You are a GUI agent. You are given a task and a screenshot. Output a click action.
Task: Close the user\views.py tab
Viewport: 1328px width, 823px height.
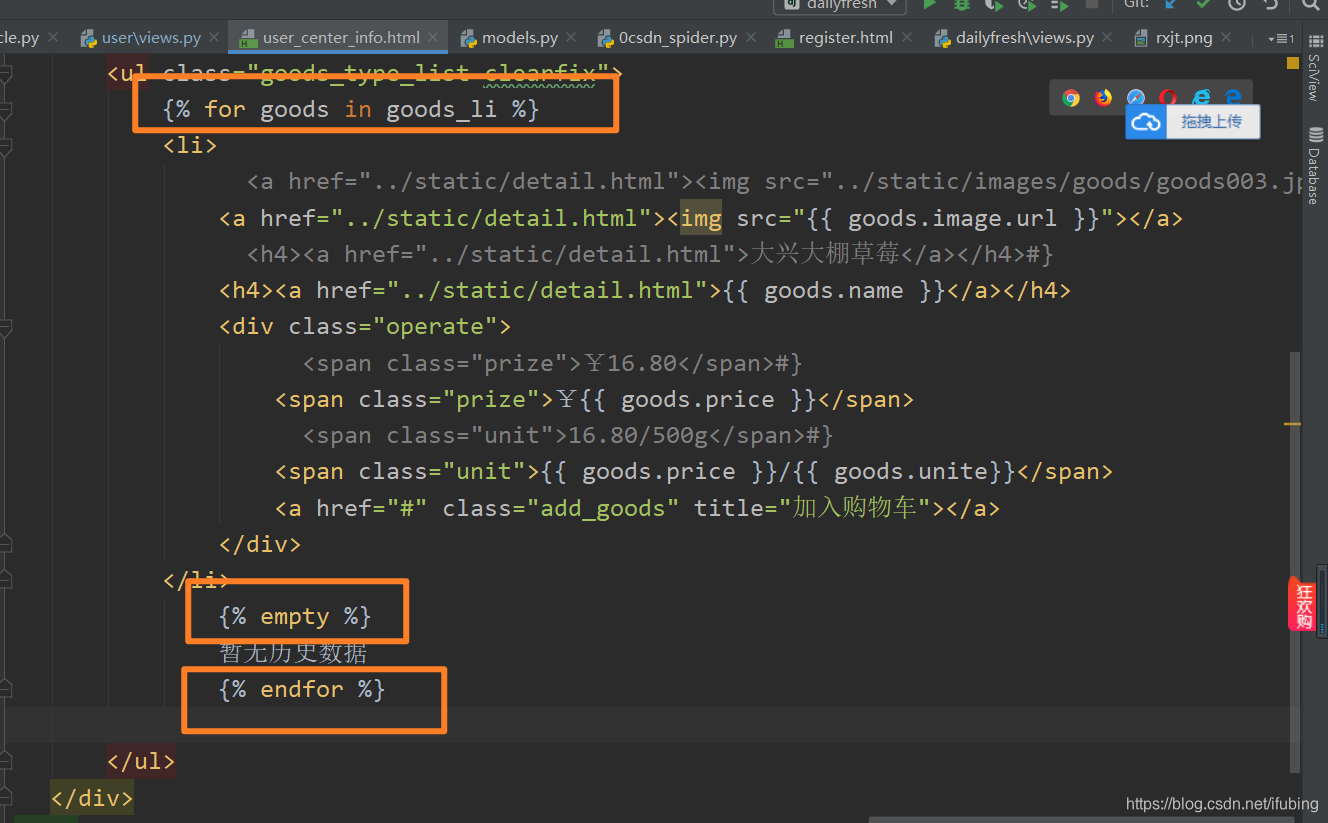[216, 38]
